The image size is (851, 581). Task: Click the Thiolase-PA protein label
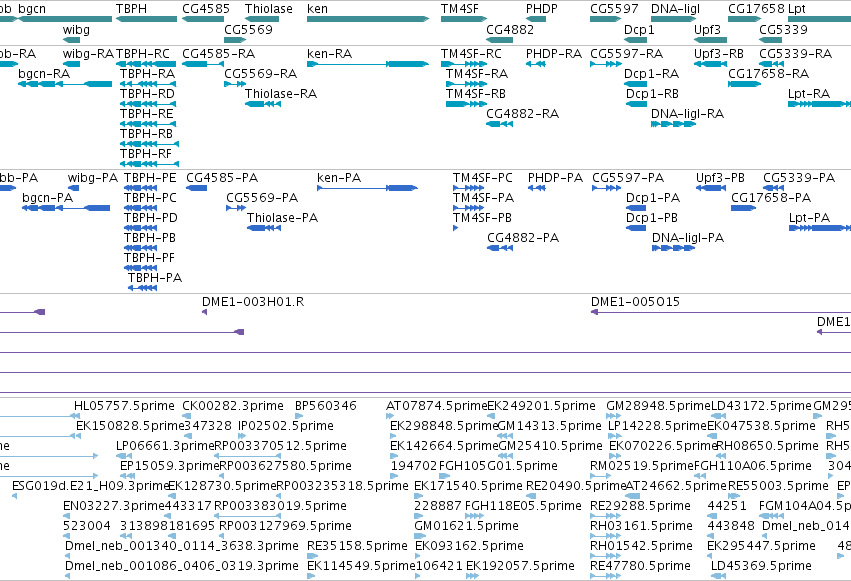pyautogui.click(x=282, y=218)
